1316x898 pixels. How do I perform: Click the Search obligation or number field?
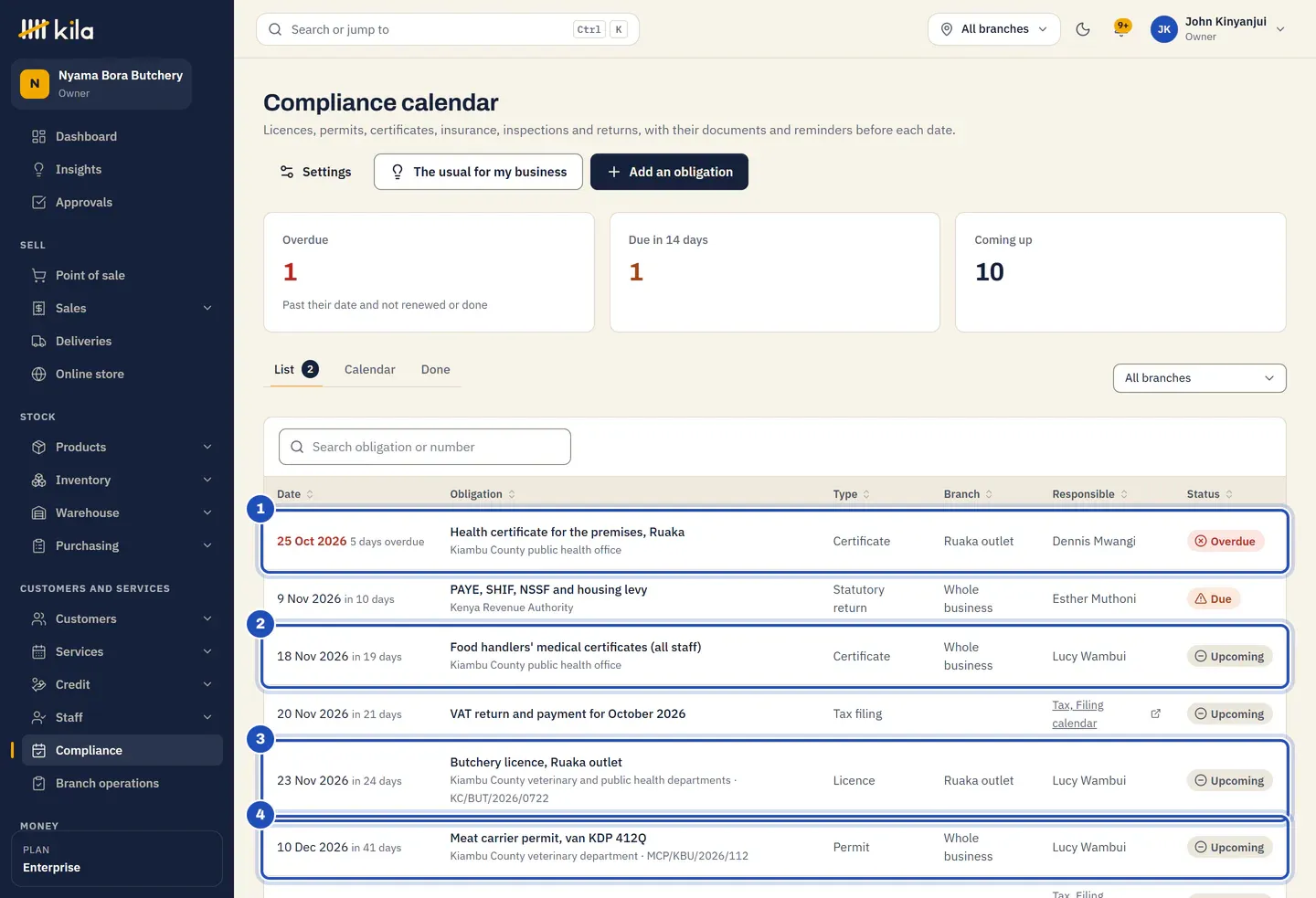pyautogui.click(x=425, y=447)
